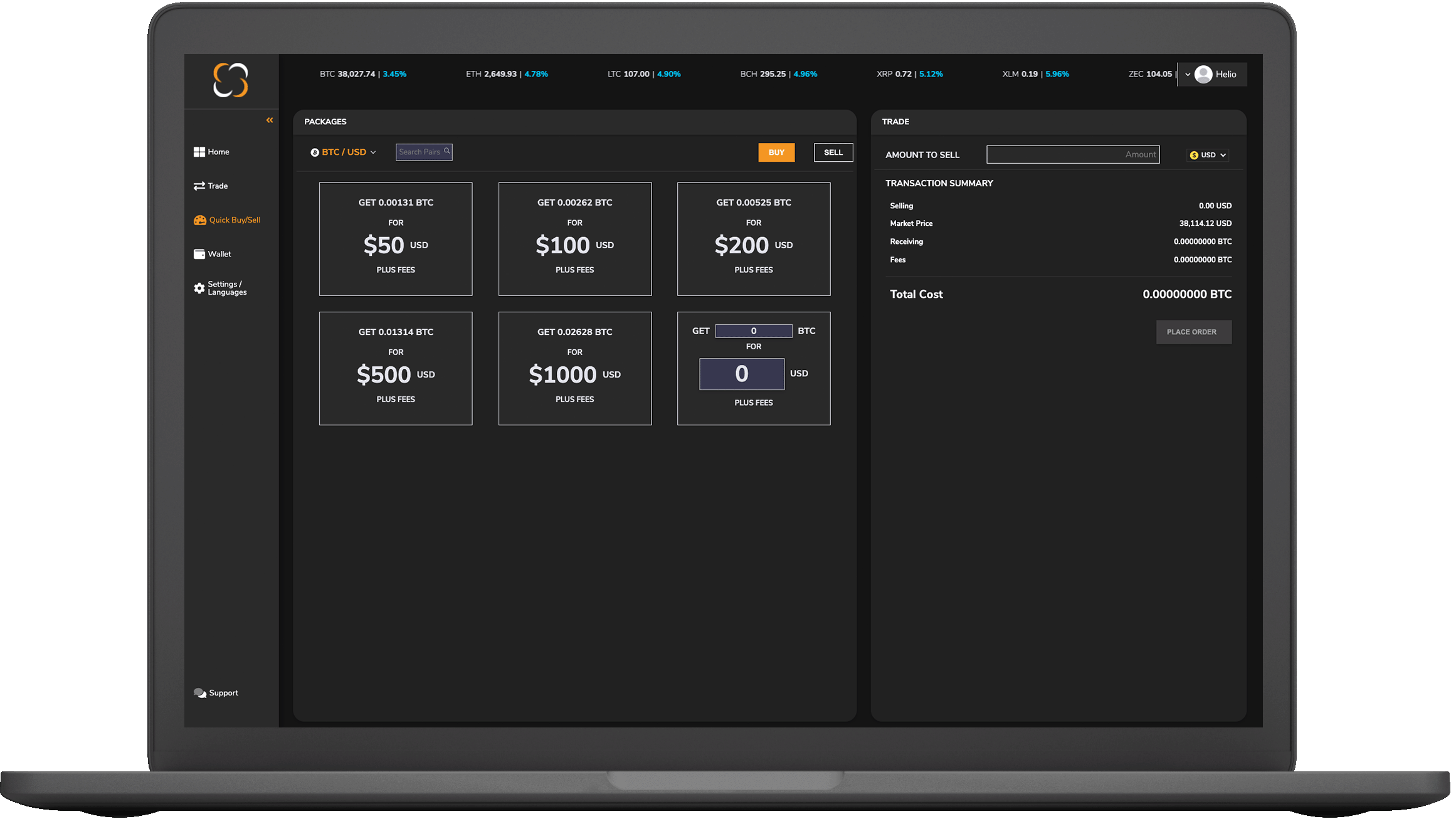Click the Home grid icon in the sidebar

pyautogui.click(x=199, y=152)
